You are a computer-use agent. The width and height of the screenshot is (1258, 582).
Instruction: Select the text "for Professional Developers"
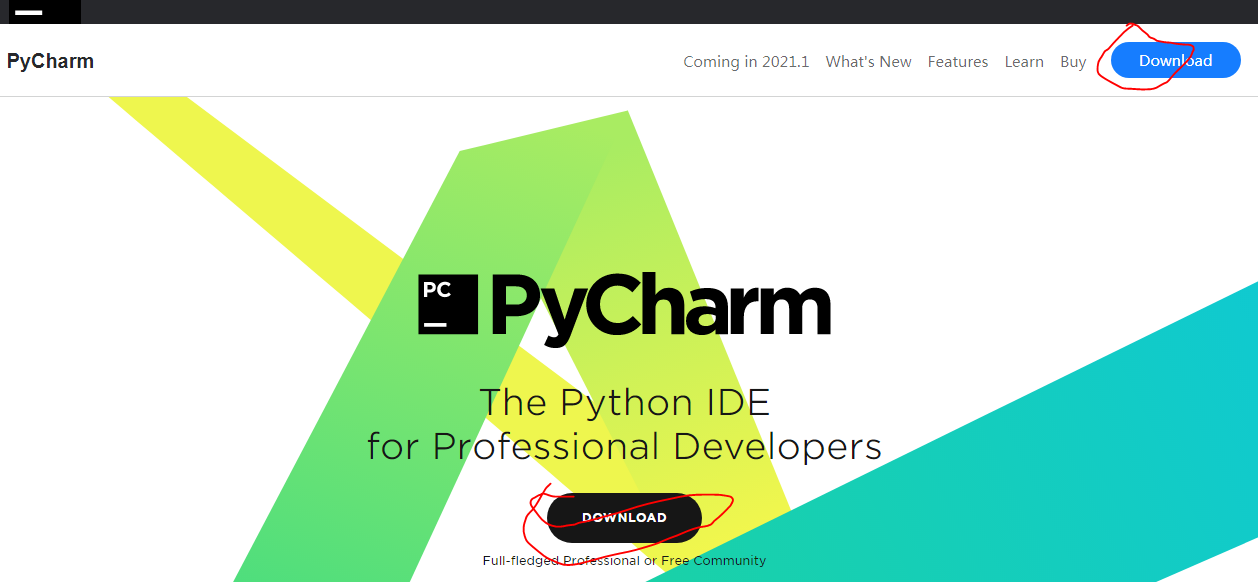[x=625, y=446]
